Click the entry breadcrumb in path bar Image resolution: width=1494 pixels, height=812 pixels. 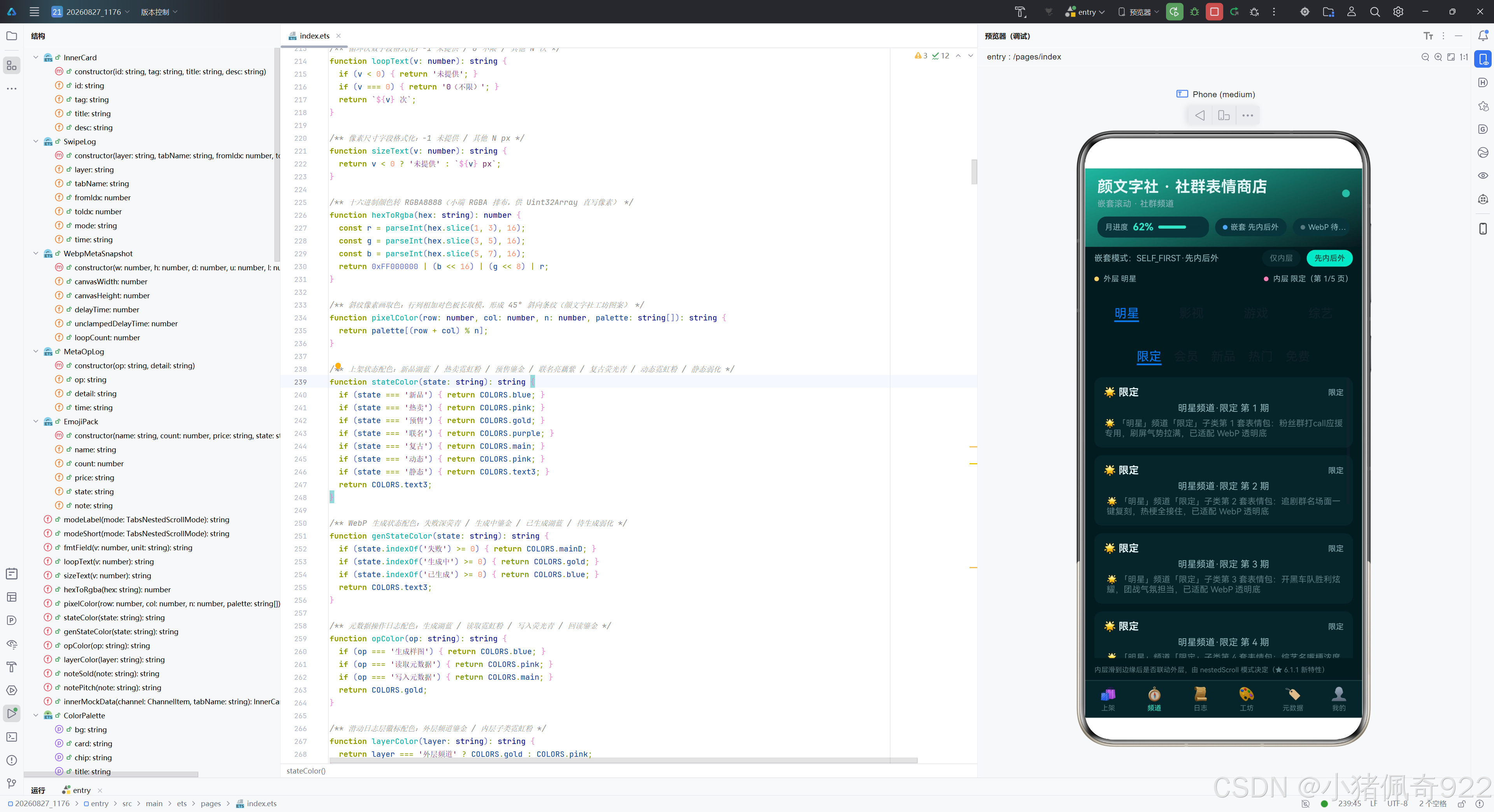click(x=96, y=803)
